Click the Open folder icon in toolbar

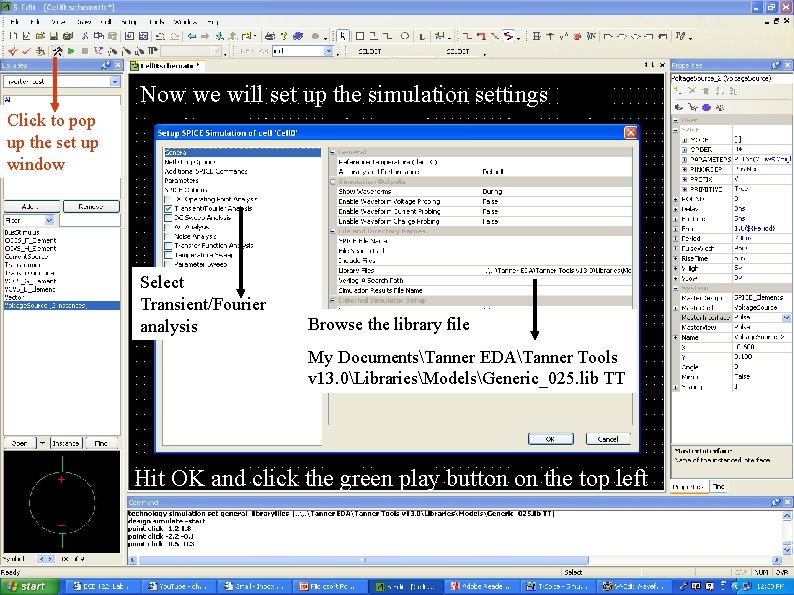[40, 36]
